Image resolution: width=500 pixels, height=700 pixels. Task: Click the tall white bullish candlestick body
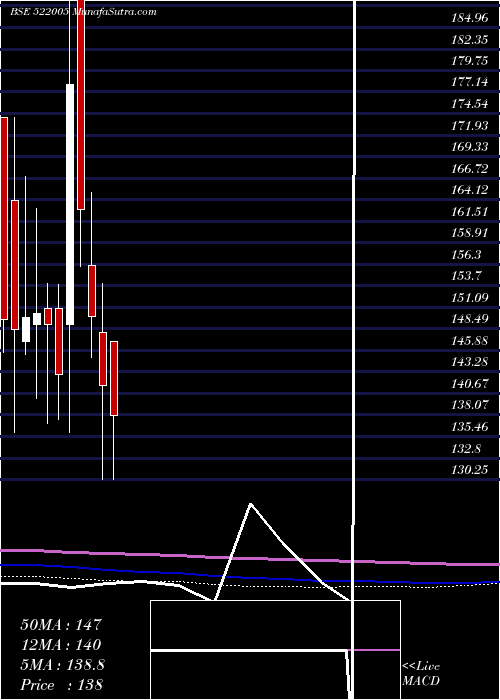[x=70, y=204]
